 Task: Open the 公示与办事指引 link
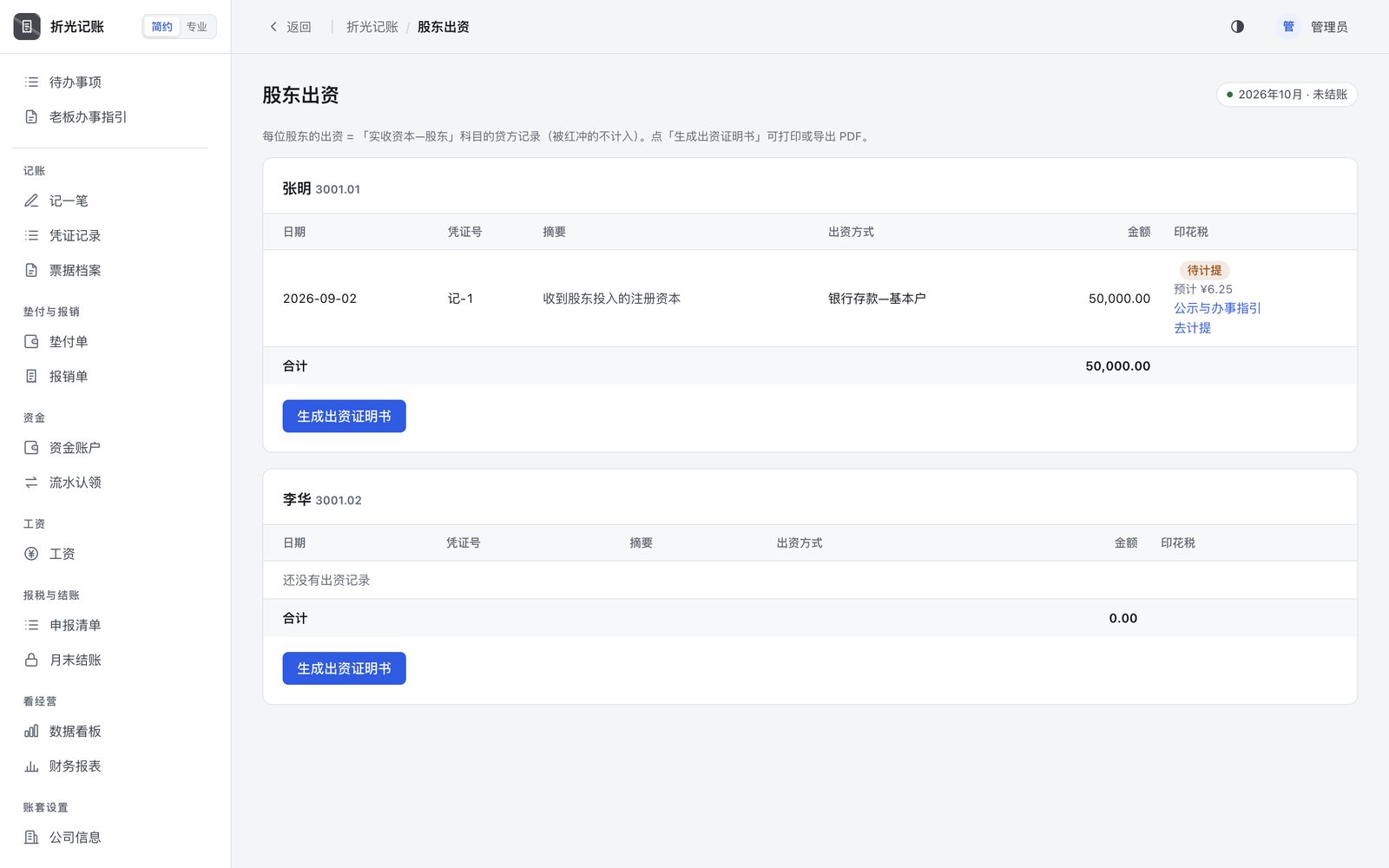pos(1217,308)
